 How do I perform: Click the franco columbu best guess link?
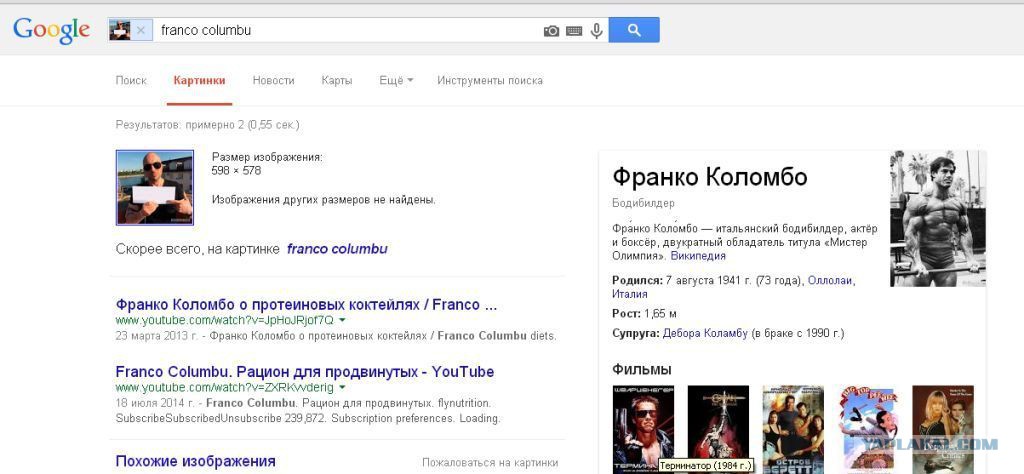[337, 249]
